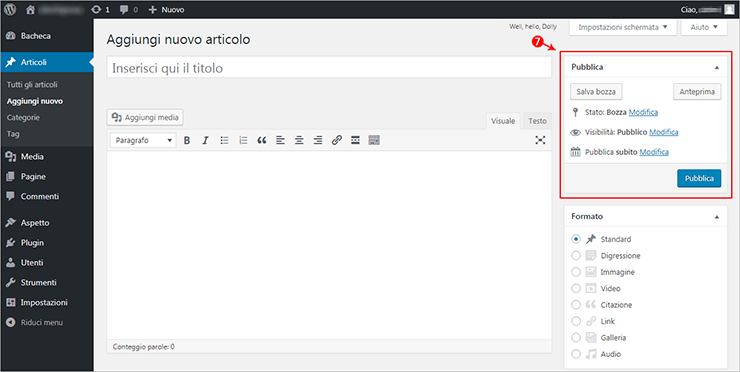
Task: Align text center
Action: [299, 140]
